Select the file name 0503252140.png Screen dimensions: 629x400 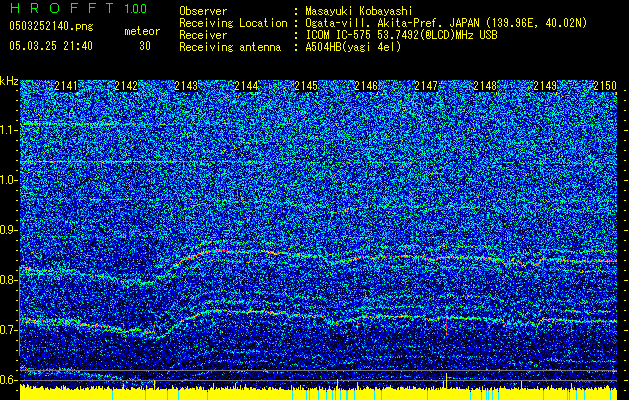[51, 26]
